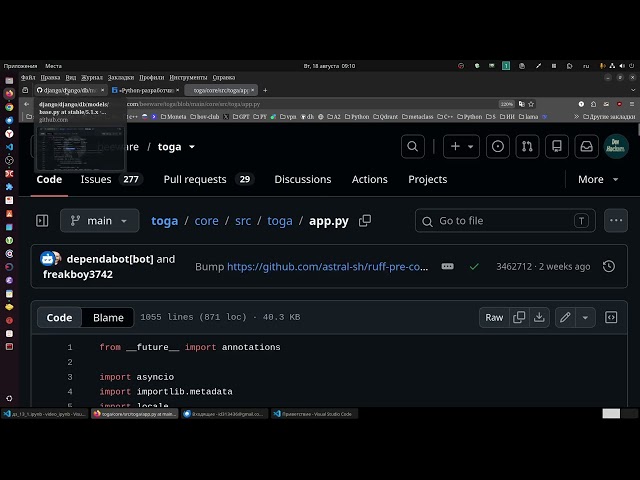This screenshot has width=640, height=480.
Task: Switch to the Blame view
Action: click(108, 318)
